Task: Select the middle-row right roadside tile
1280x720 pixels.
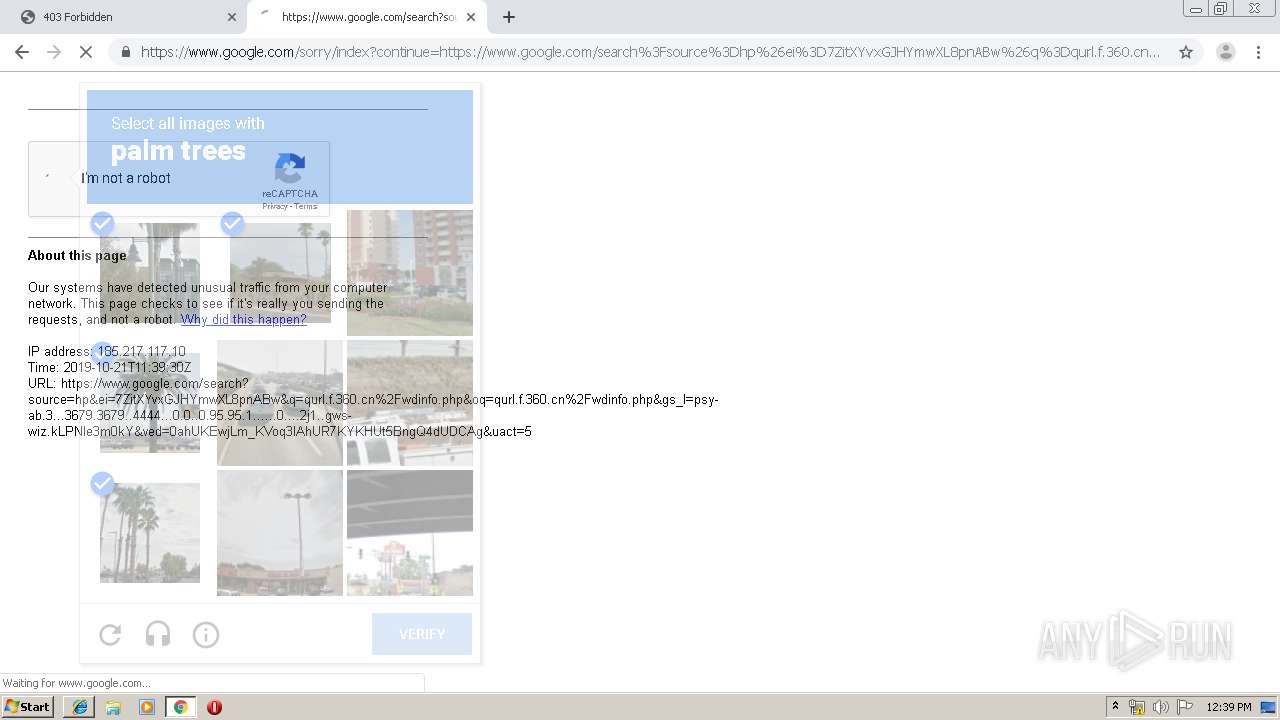Action: pyautogui.click(x=410, y=403)
